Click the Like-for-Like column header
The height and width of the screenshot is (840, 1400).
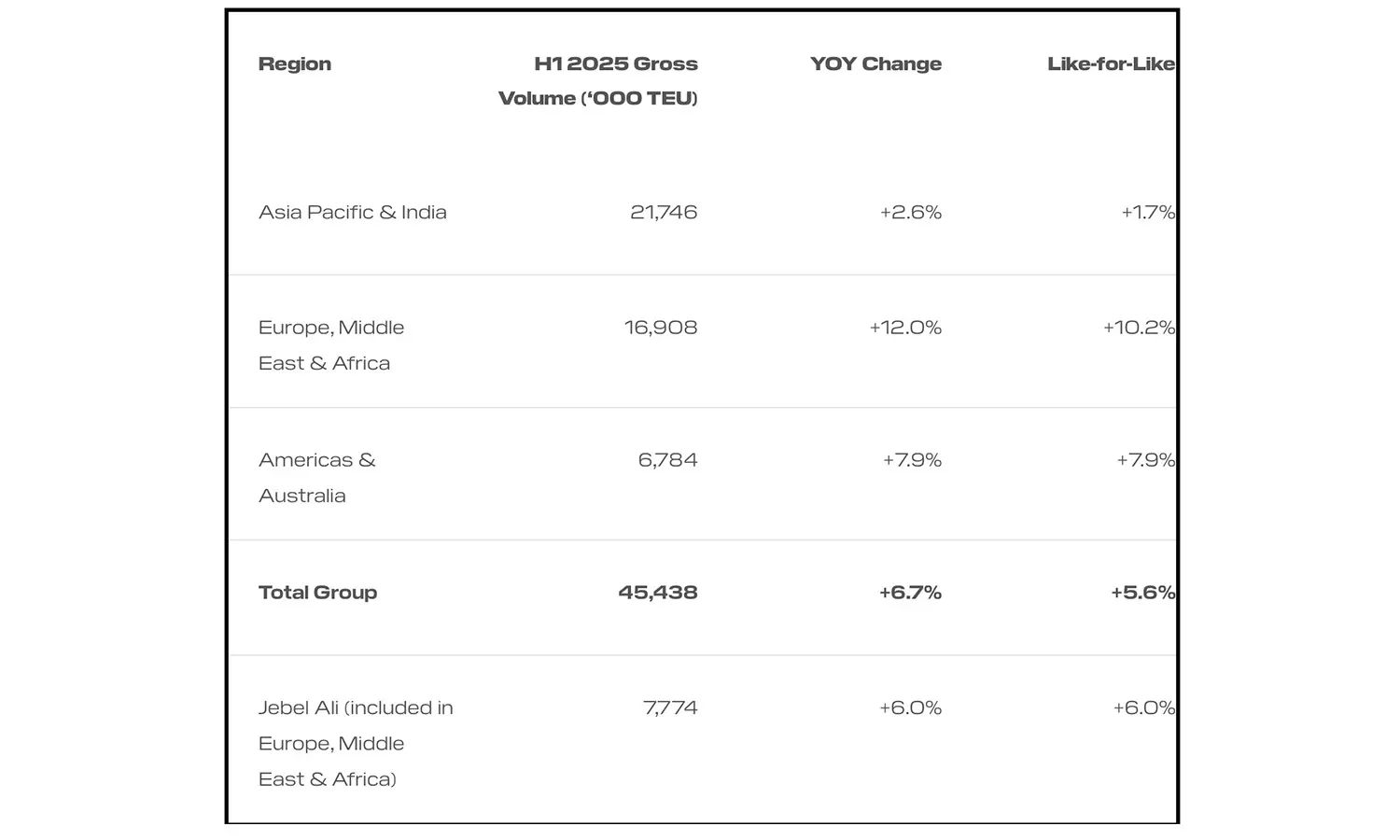(1110, 63)
